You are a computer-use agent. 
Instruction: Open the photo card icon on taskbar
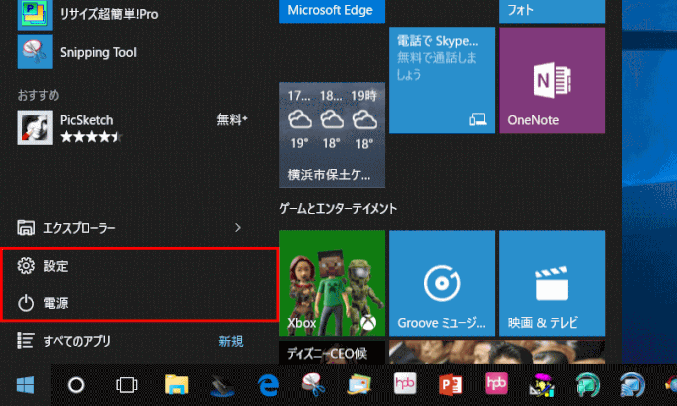click(359, 384)
